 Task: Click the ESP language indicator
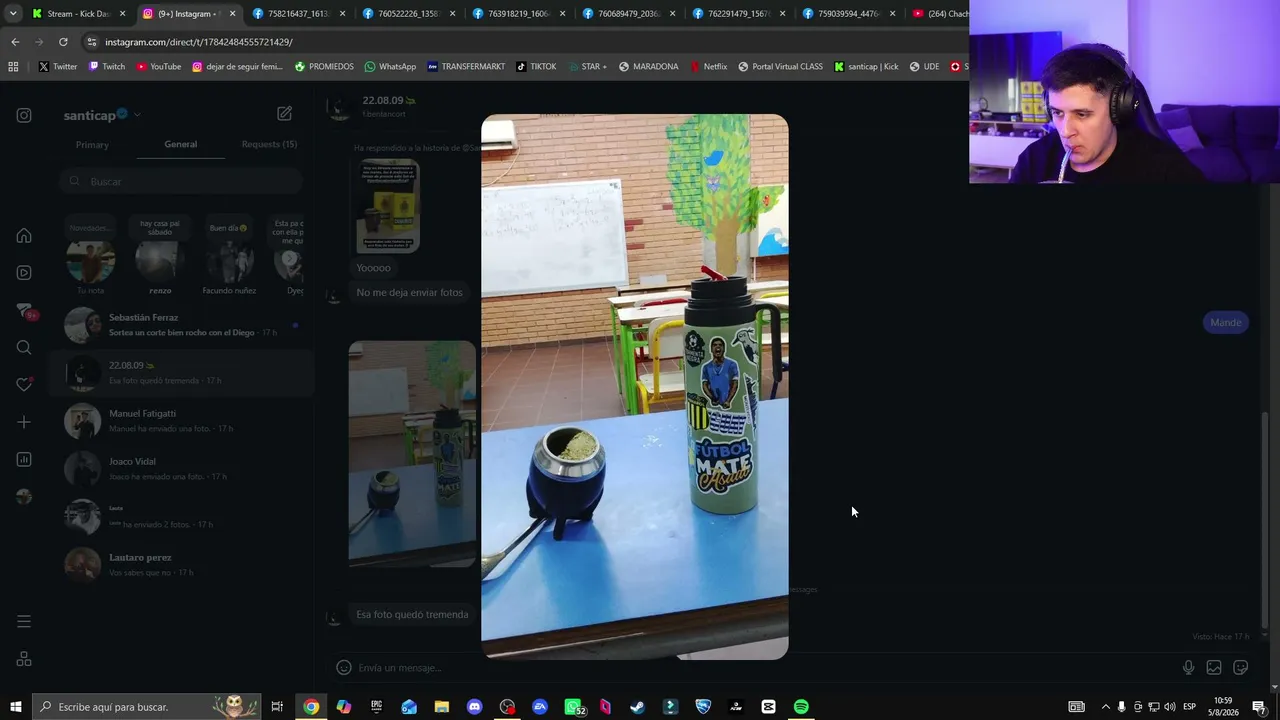pos(1189,707)
